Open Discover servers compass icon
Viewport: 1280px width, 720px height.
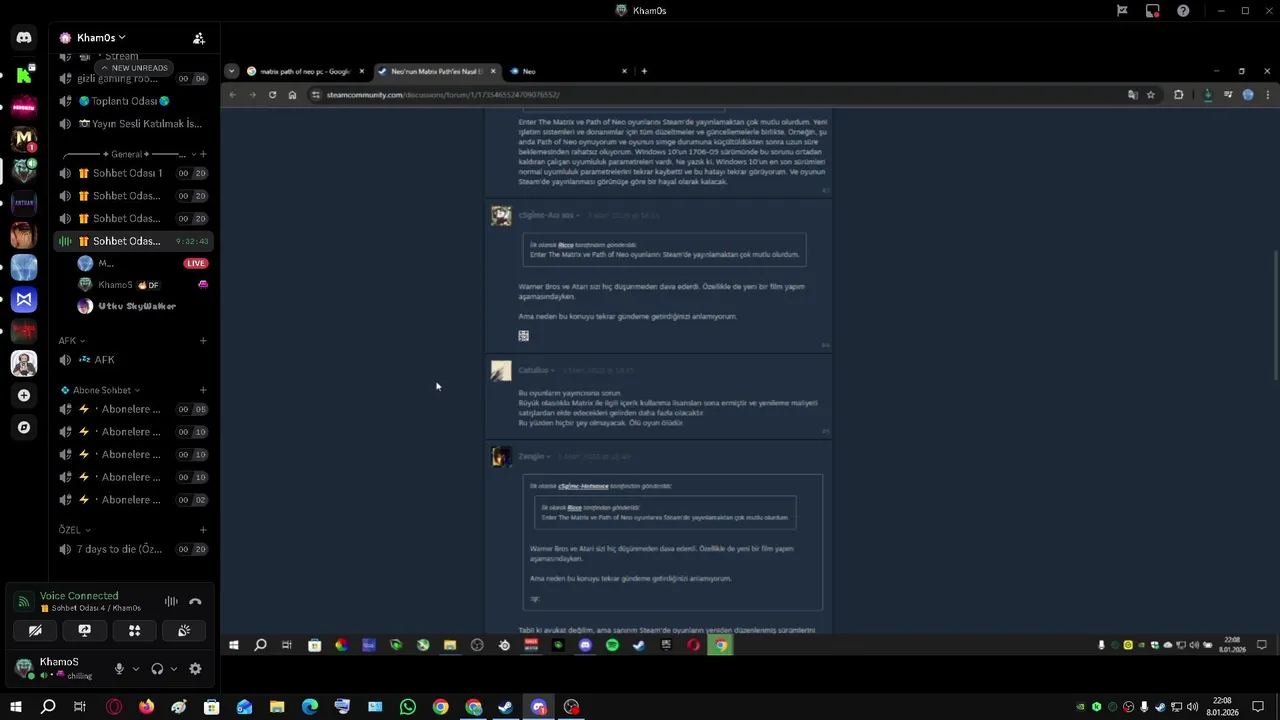(x=24, y=427)
